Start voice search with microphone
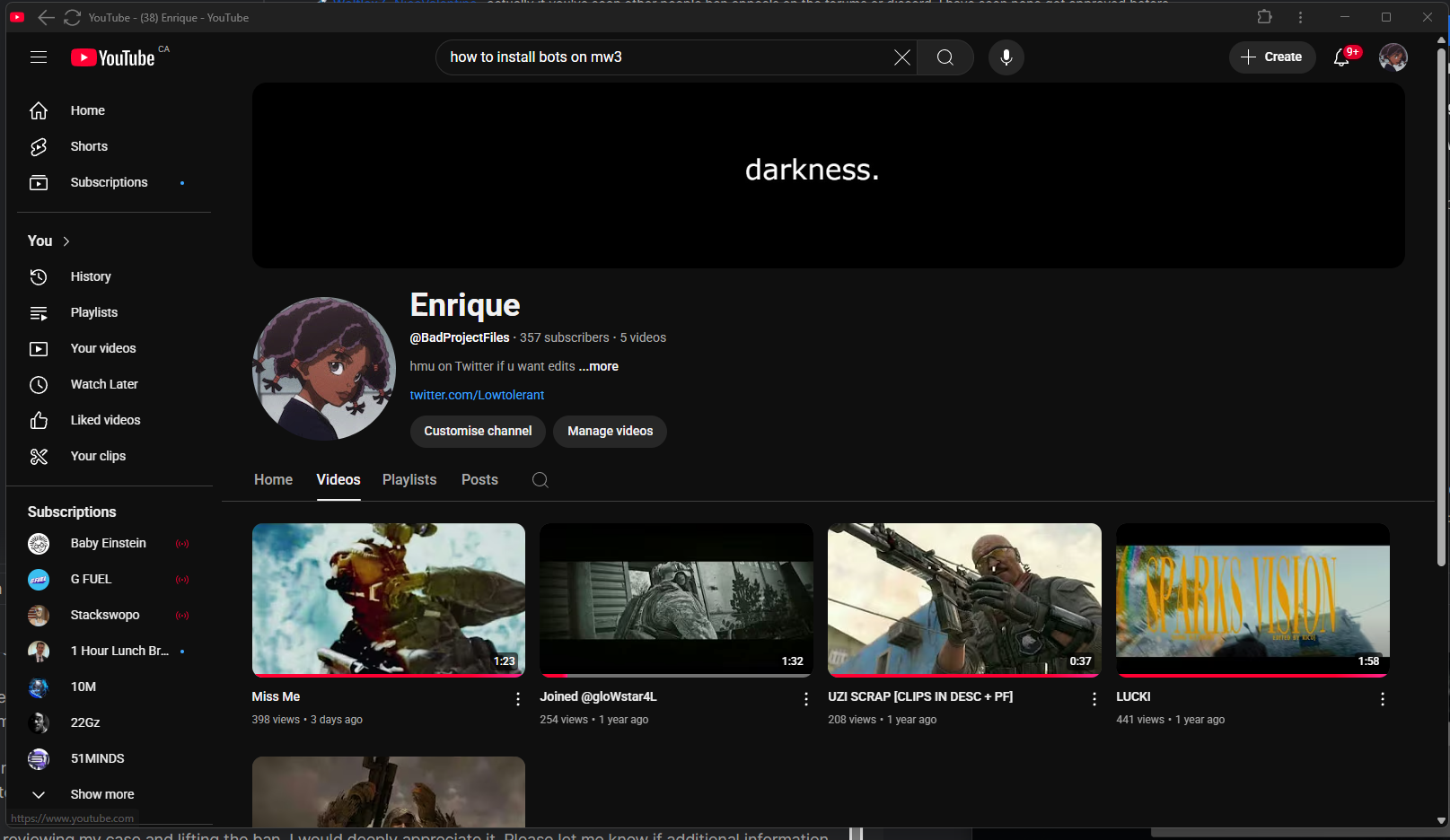Viewport: 1450px width, 840px height. tap(1006, 57)
